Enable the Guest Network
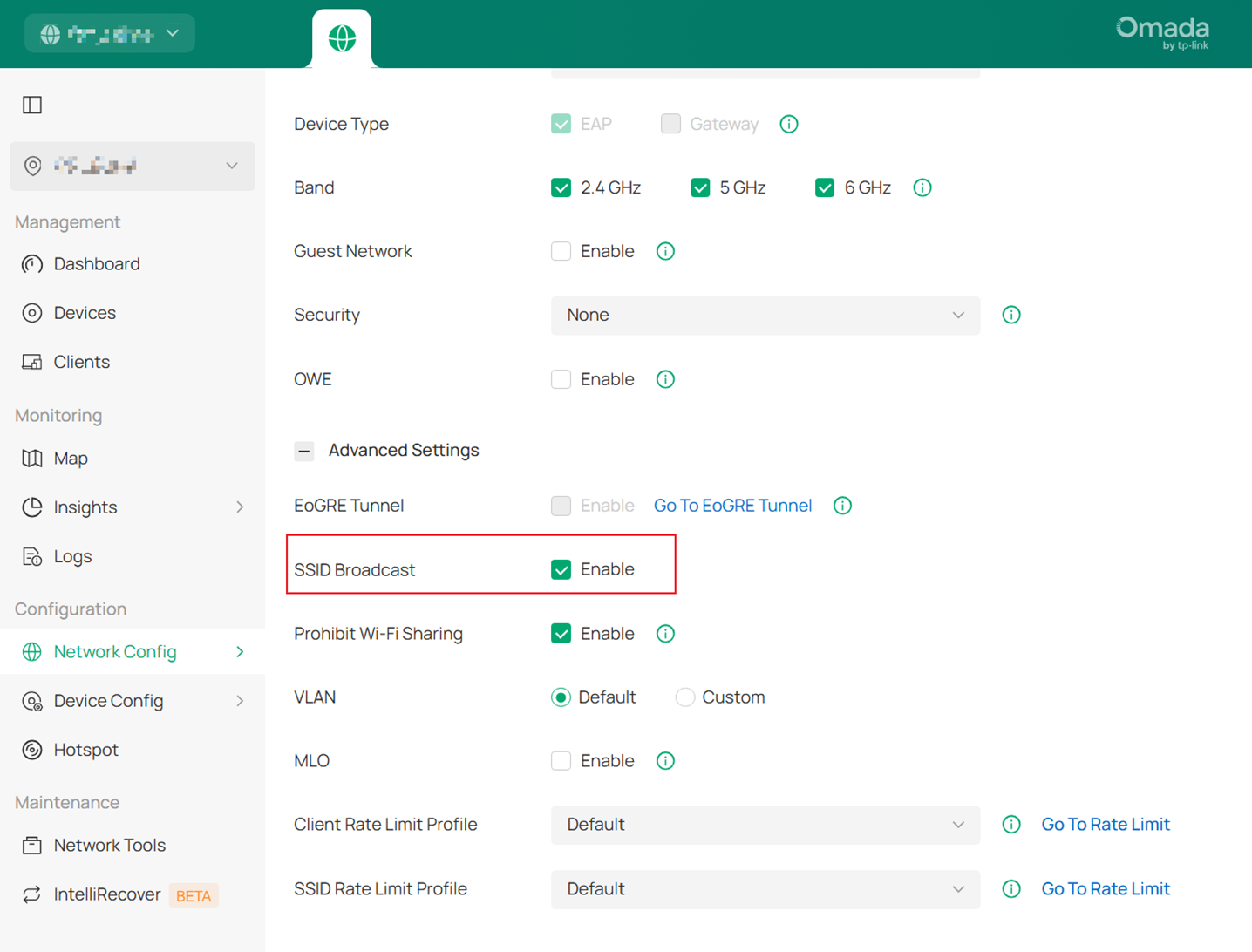The width and height of the screenshot is (1252, 952). (561, 251)
